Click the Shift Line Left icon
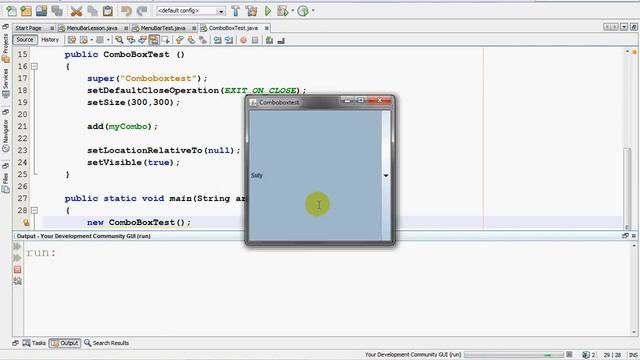640x360 pixels. tap(217, 40)
